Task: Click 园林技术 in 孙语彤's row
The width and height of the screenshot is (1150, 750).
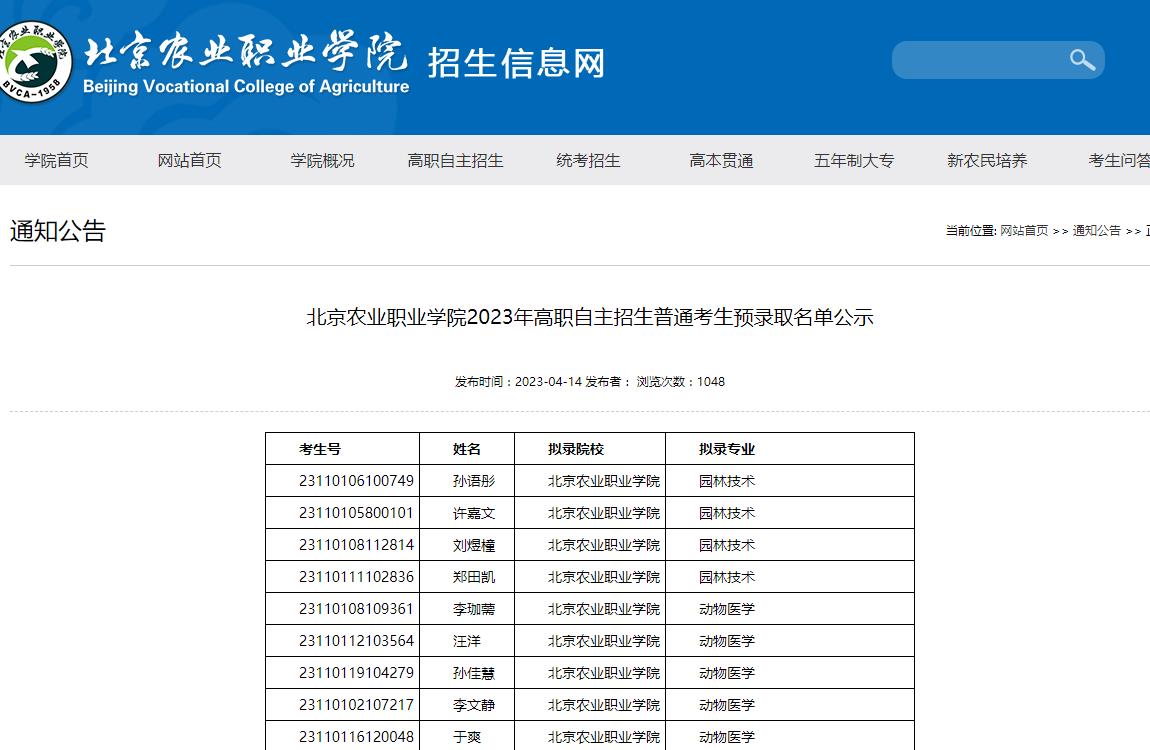Action: click(x=727, y=481)
